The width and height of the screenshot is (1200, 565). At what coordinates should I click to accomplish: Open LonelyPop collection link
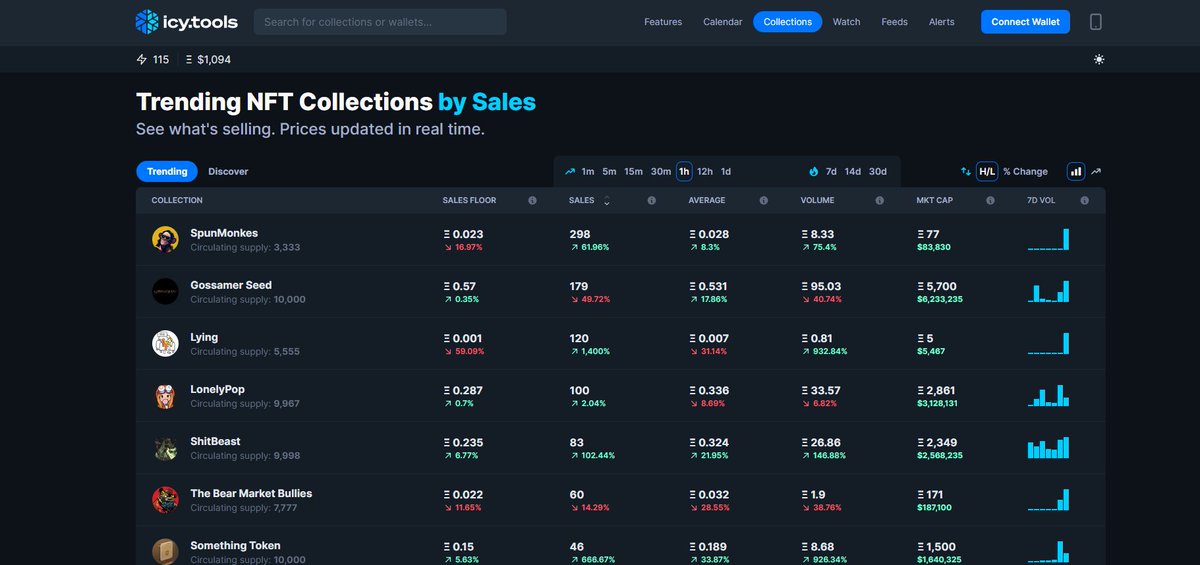tap(217, 389)
